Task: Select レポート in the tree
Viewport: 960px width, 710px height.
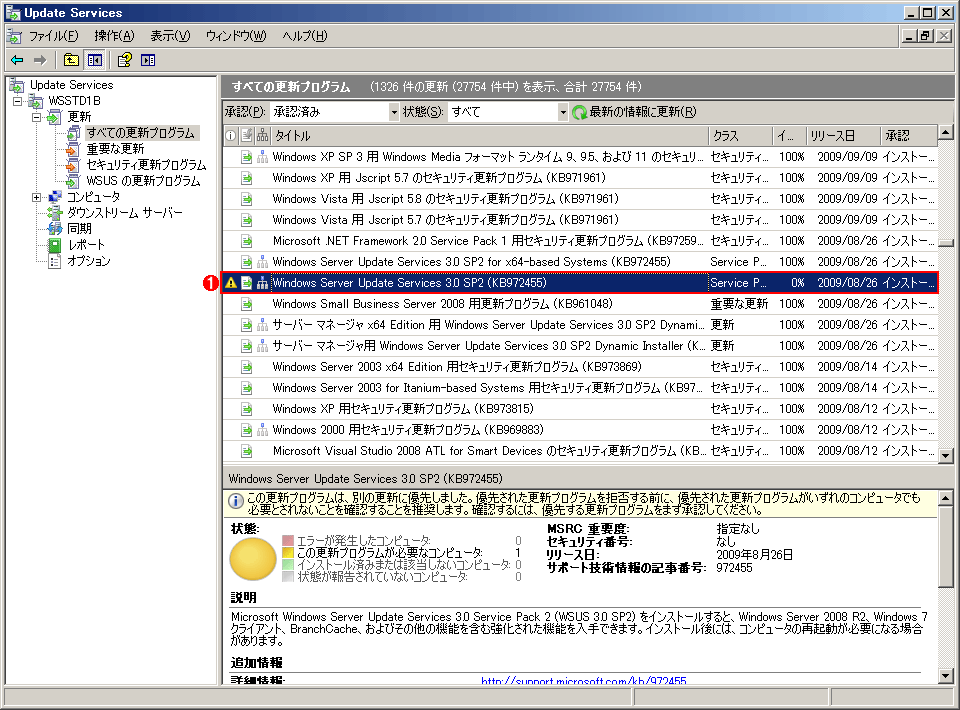Action: click(86, 245)
